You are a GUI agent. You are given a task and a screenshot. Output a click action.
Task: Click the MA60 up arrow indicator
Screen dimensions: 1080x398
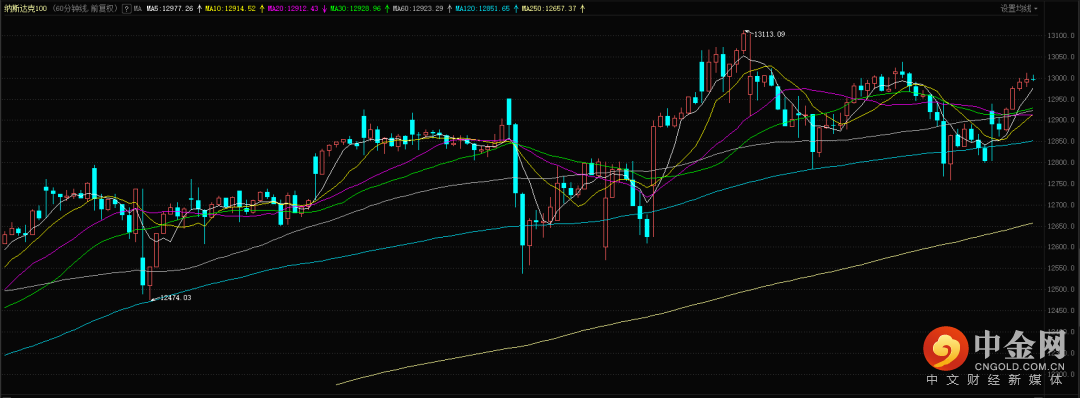coord(449,9)
